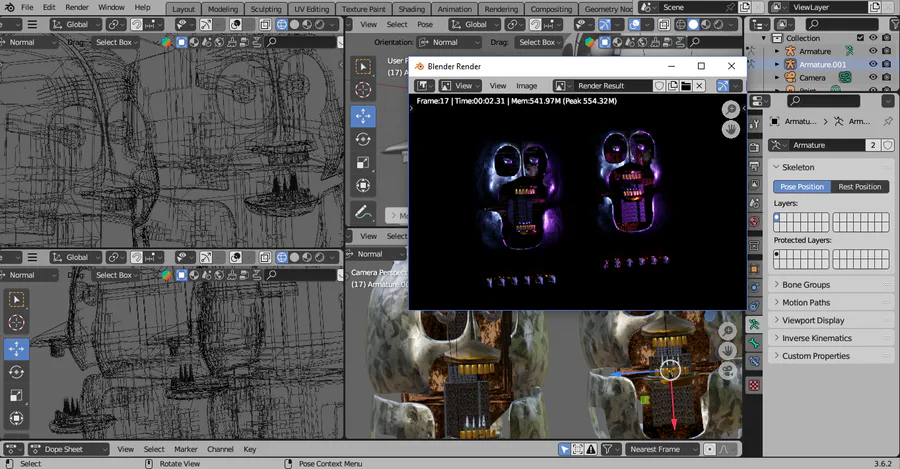This screenshot has height=469, width=900.
Task: Click the Rest Position button
Action: point(859,187)
